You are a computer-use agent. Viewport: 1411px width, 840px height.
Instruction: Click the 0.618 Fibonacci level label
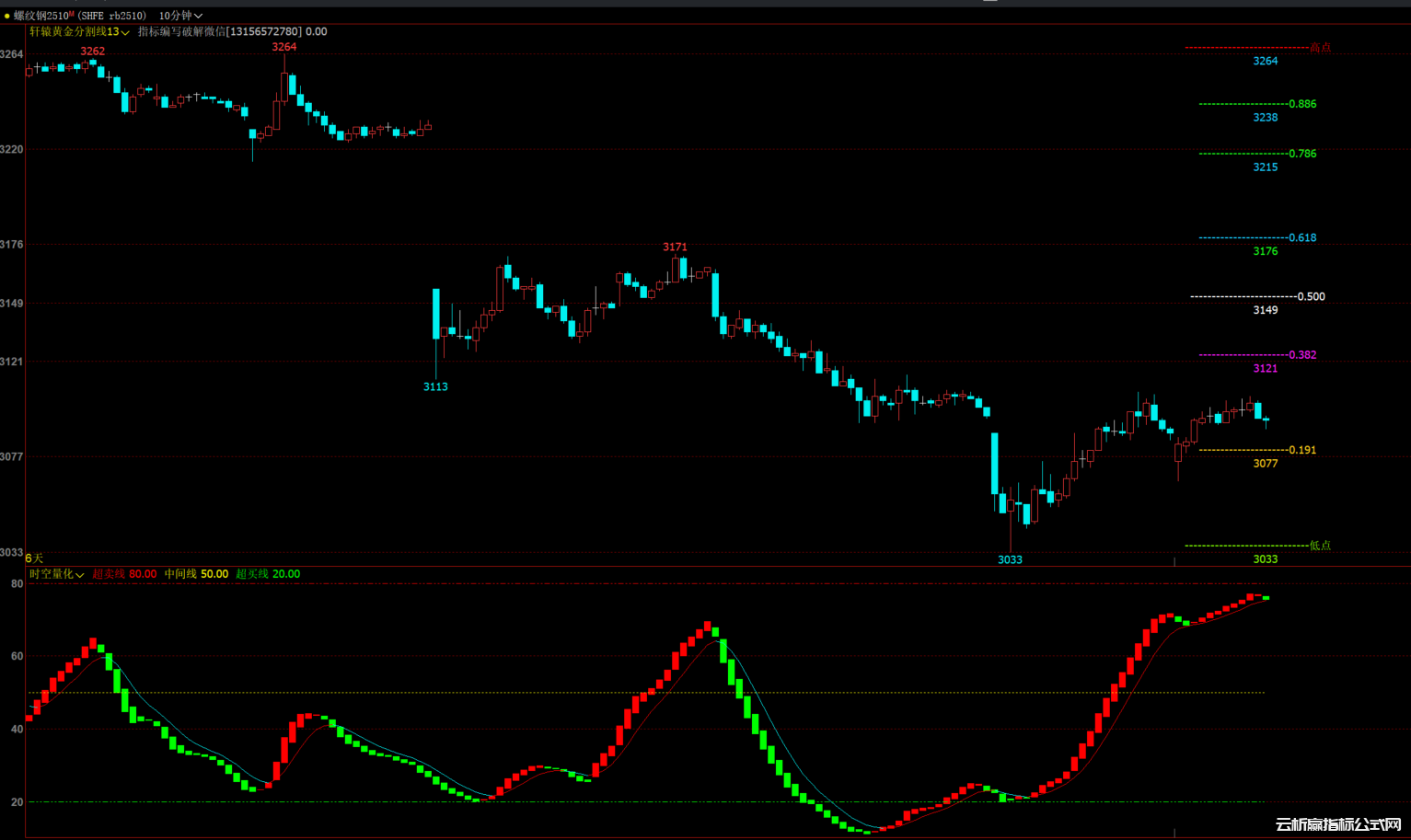coord(1302,238)
